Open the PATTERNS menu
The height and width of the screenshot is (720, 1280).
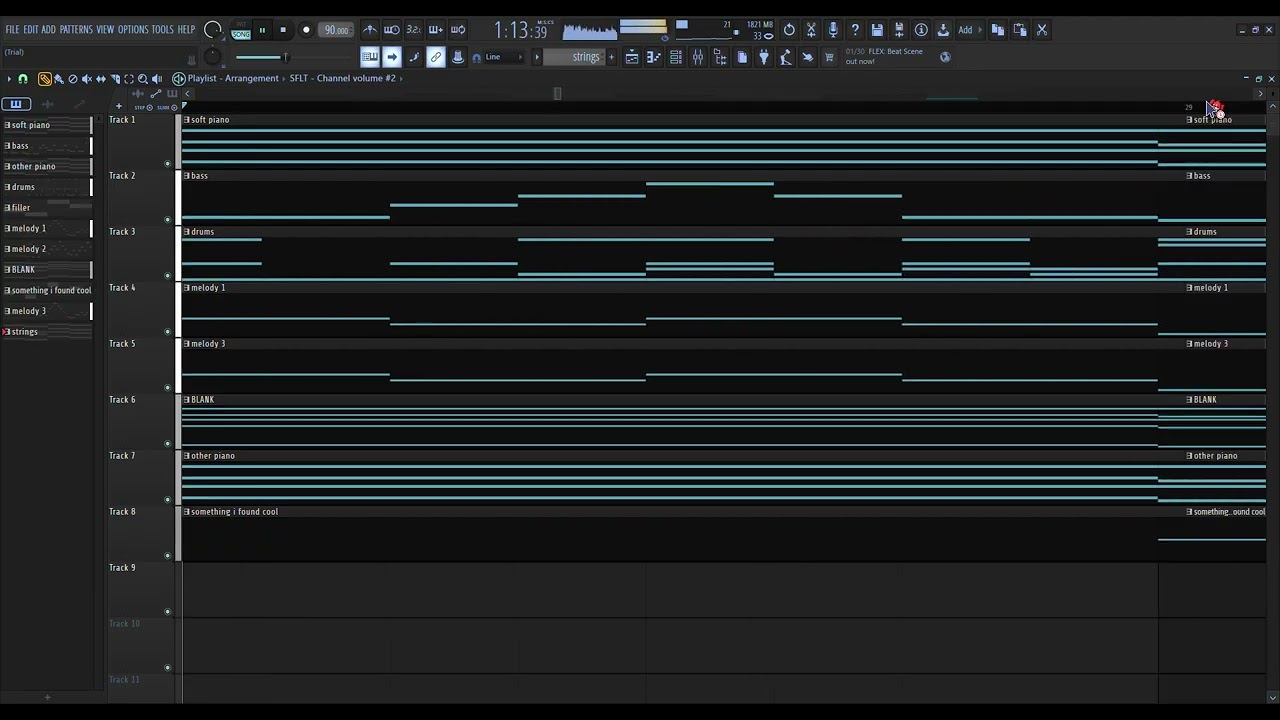coord(76,30)
